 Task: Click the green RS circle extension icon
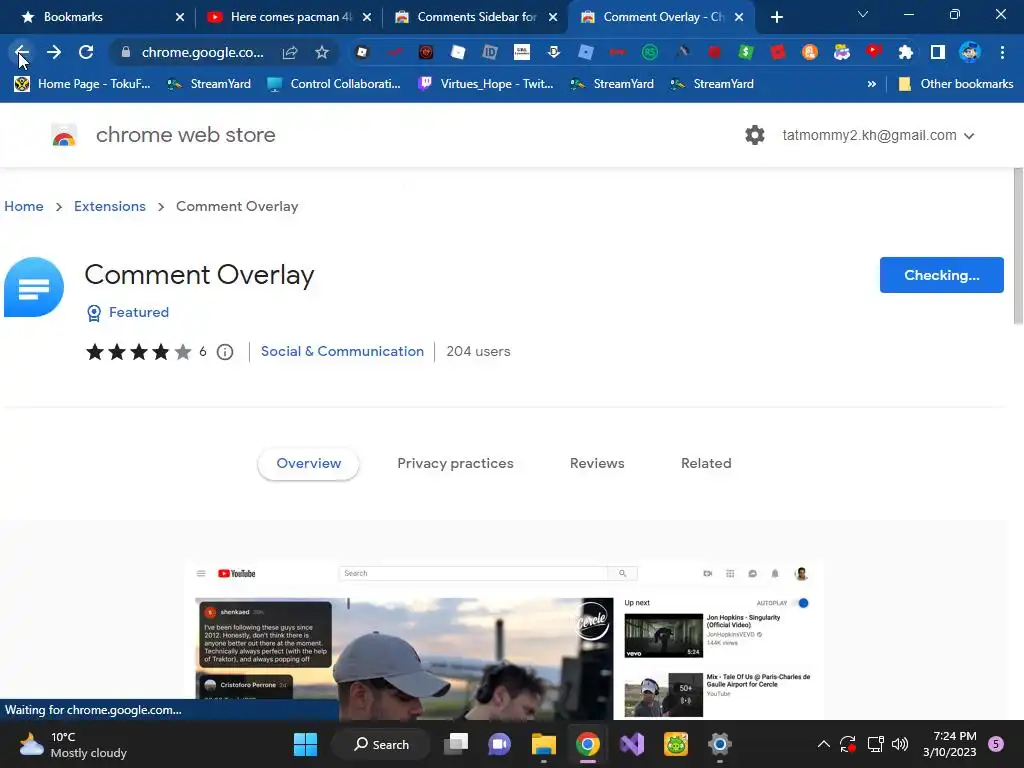click(x=650, y=52)
